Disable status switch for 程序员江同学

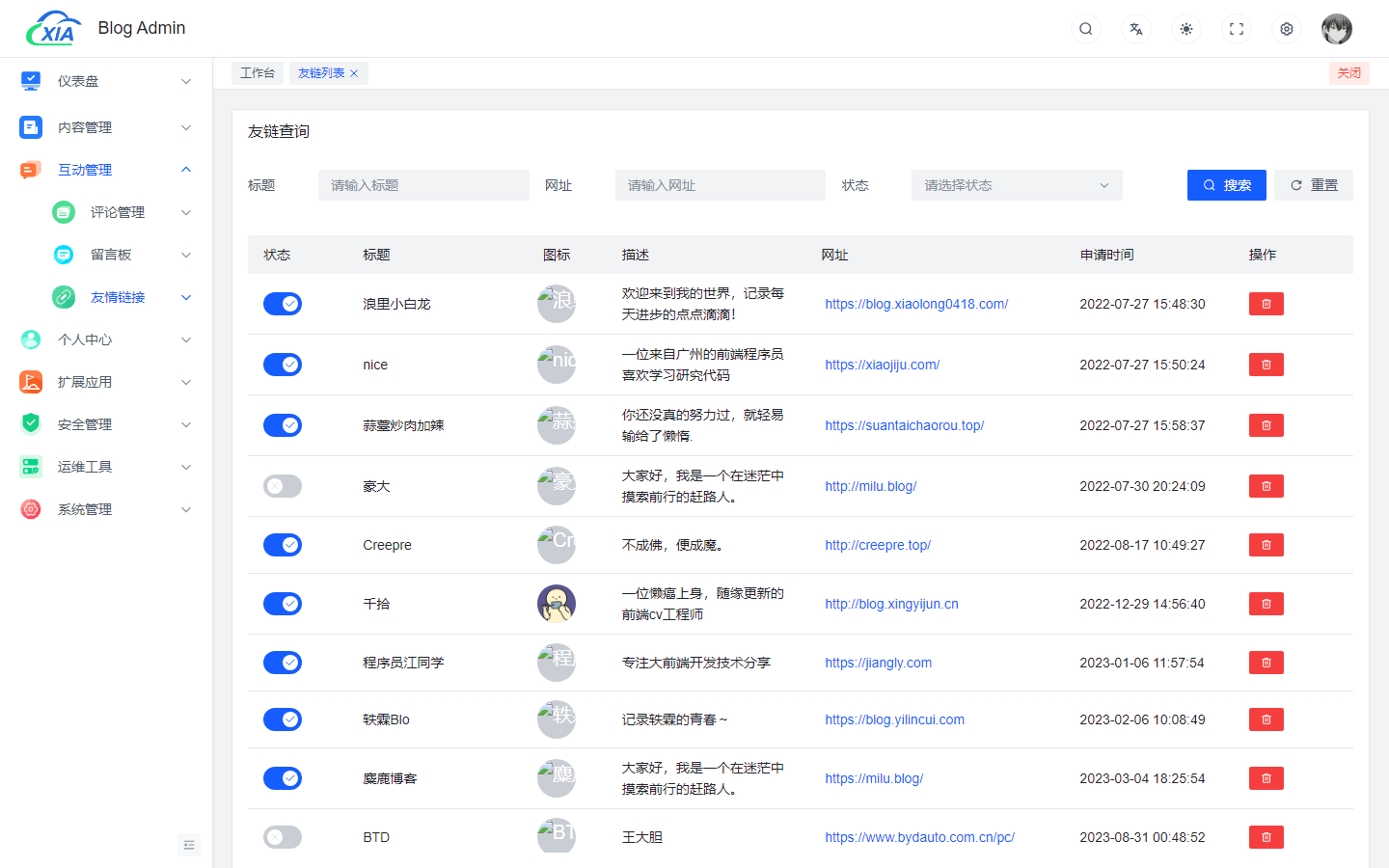tap(283, 663)
